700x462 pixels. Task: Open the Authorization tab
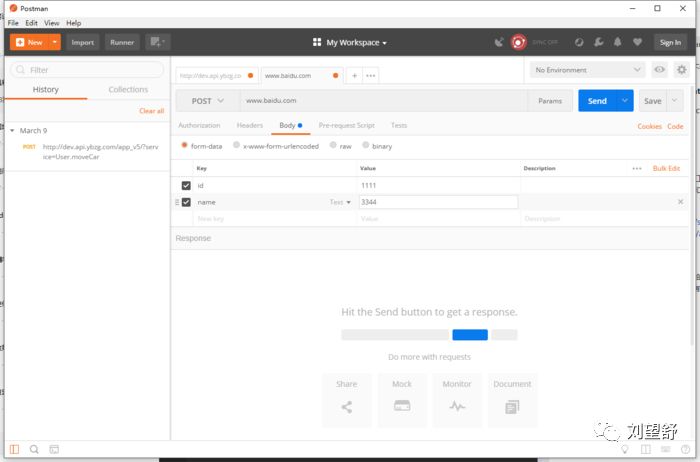[199, 125]
